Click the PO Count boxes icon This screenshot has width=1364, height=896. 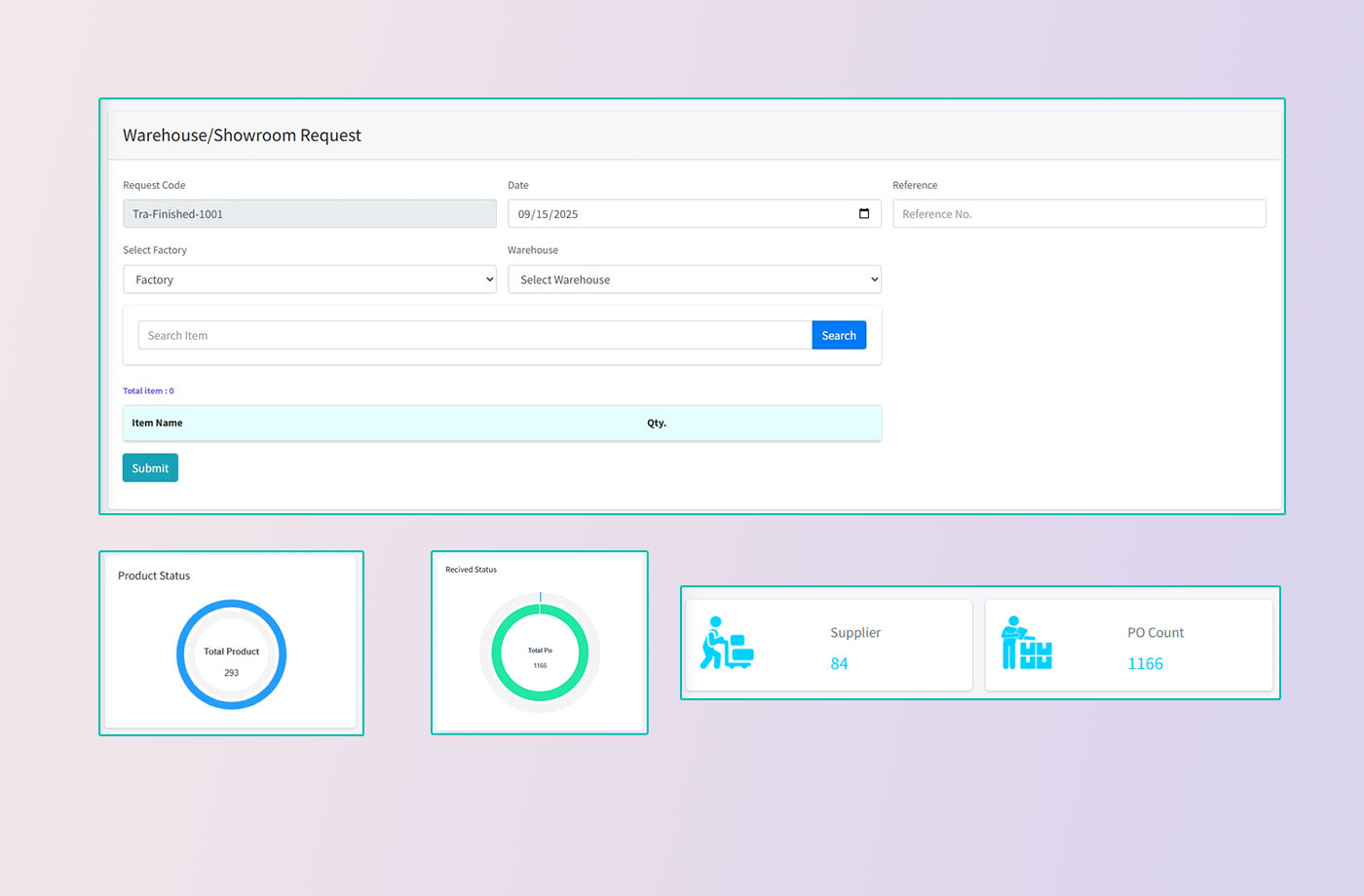[1026, 644]
